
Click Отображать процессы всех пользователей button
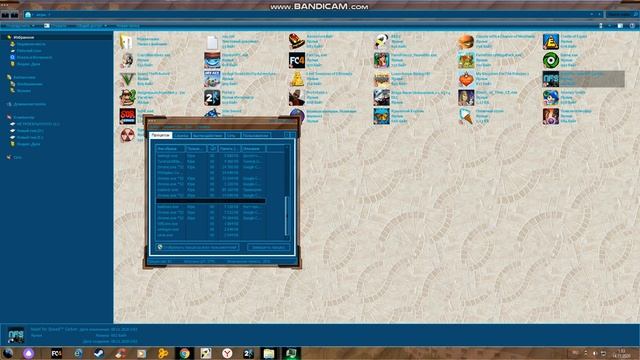(198, 247)
